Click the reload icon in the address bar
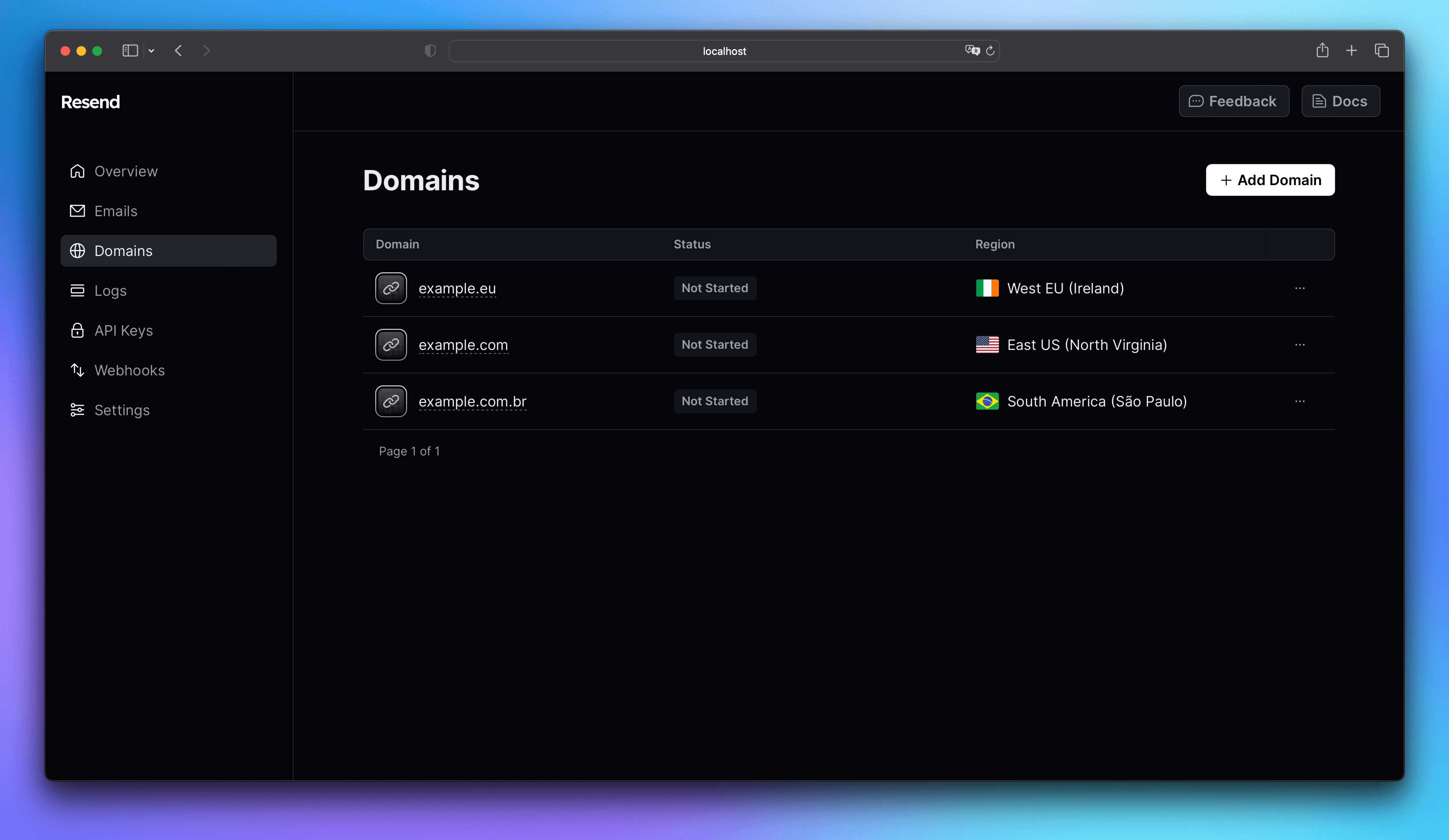The image size is (1449, 840). point(990,51)
